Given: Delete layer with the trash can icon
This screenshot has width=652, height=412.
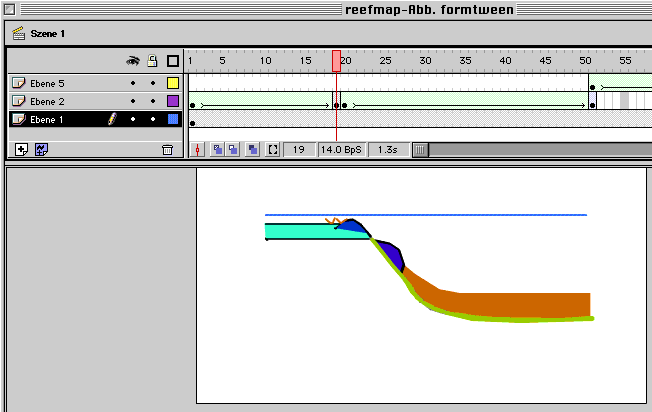Looking at the screenshot, I should point(167,150).
